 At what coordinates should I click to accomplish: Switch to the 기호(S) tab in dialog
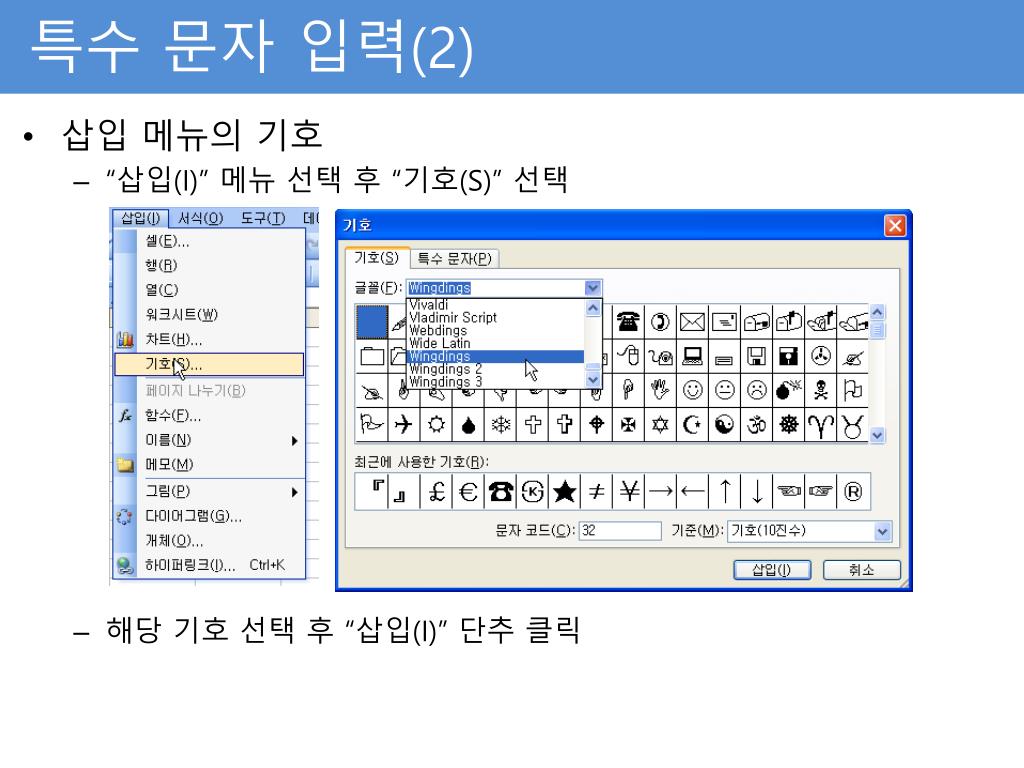click(377, 257)
